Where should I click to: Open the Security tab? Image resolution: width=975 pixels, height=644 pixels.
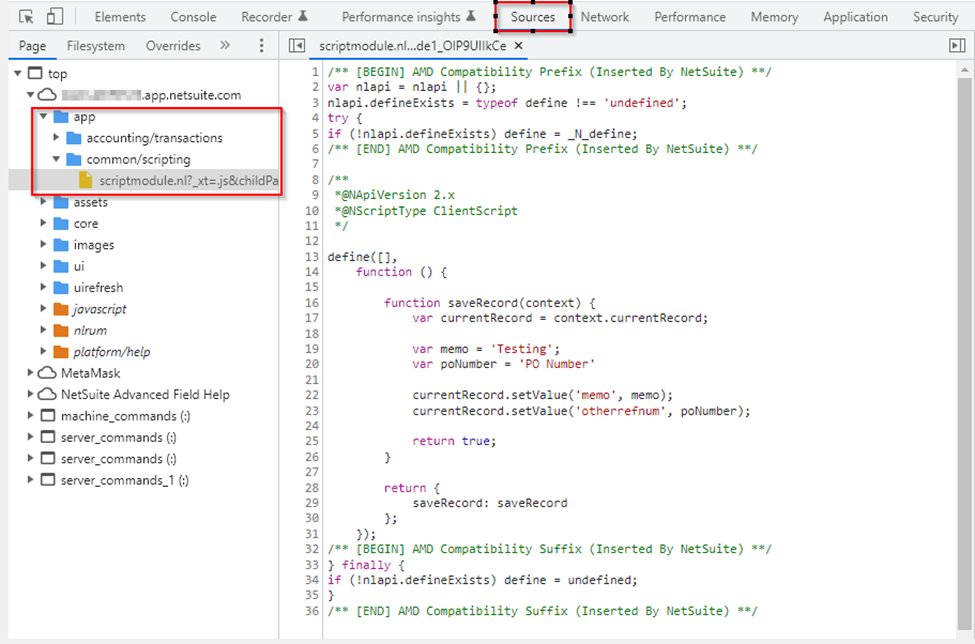(x=935, y=17)
